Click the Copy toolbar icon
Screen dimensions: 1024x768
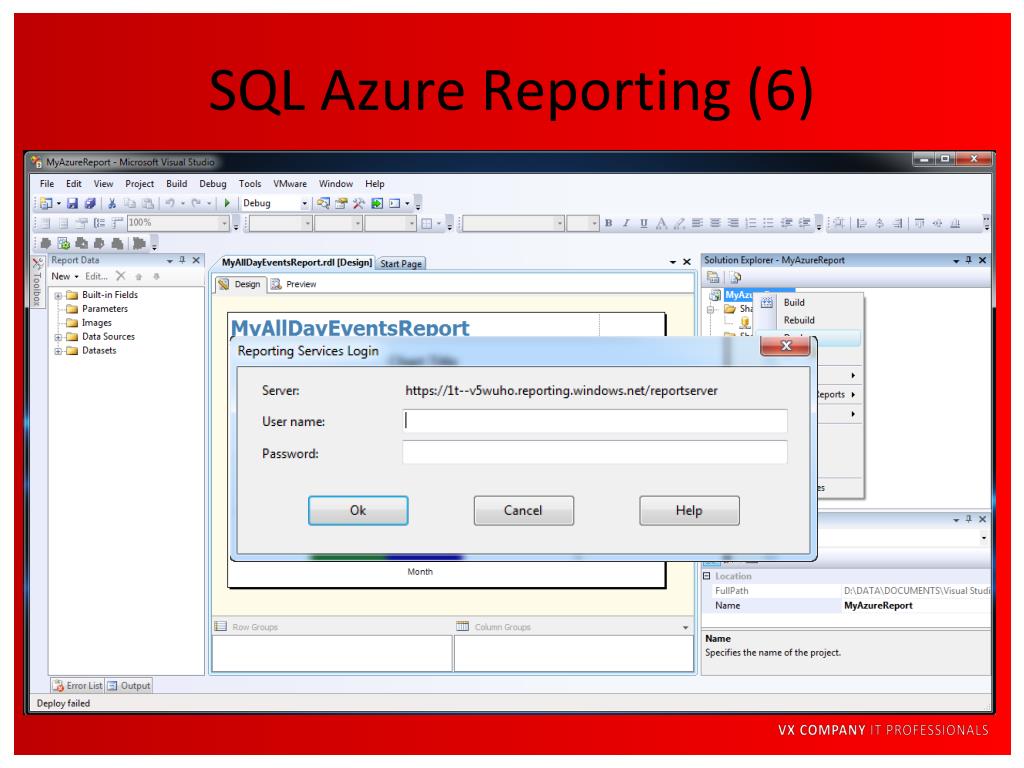130,204
